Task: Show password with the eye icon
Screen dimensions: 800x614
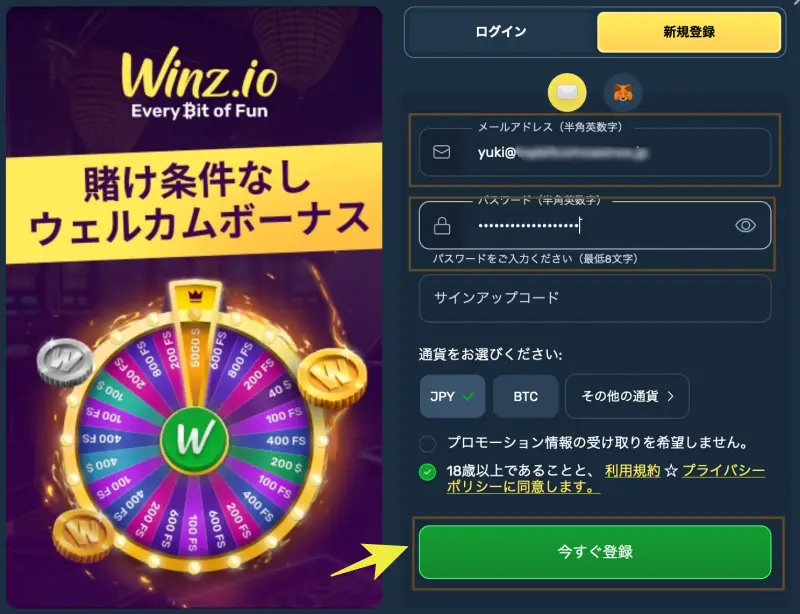Action: click(745, 225)
